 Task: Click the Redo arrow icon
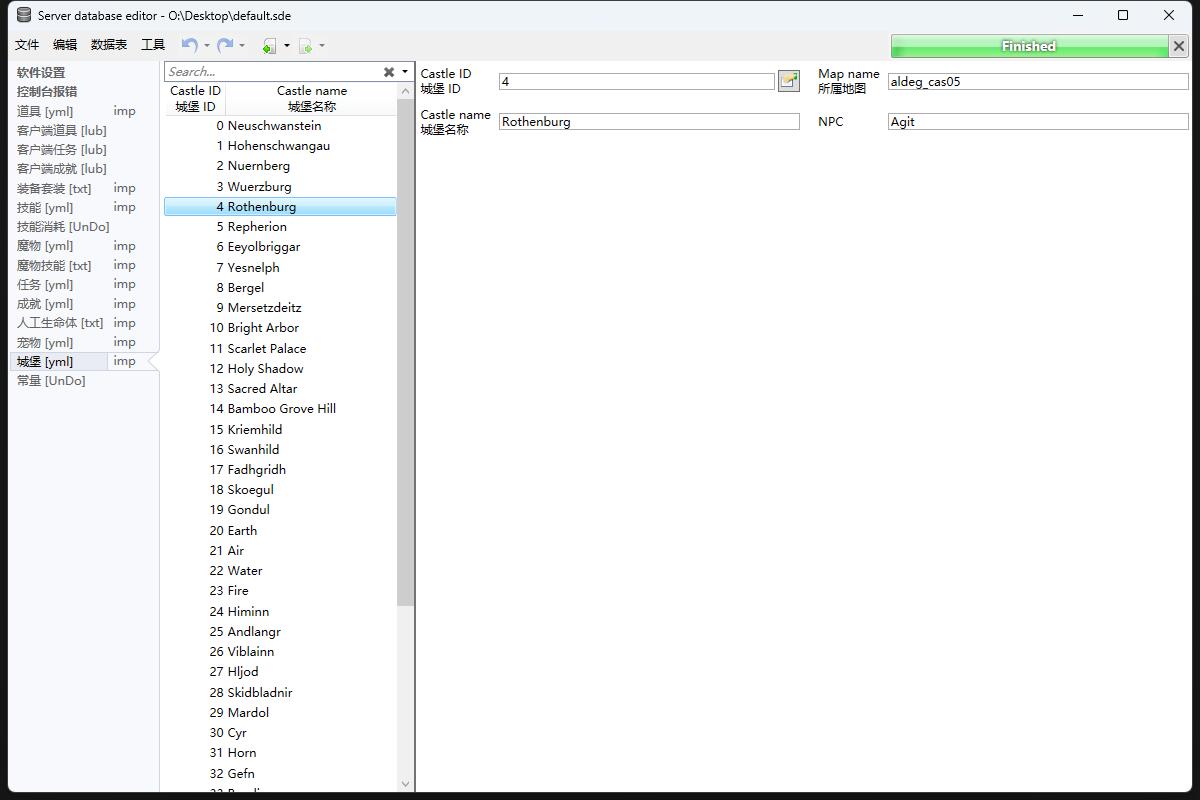tap(225, 45)
